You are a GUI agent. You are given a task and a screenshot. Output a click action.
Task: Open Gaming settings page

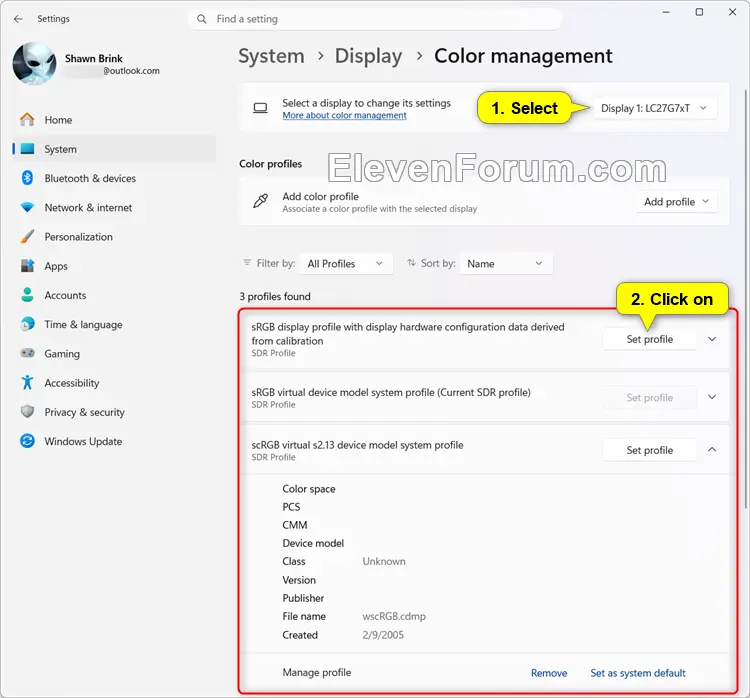tap(114, 354)
